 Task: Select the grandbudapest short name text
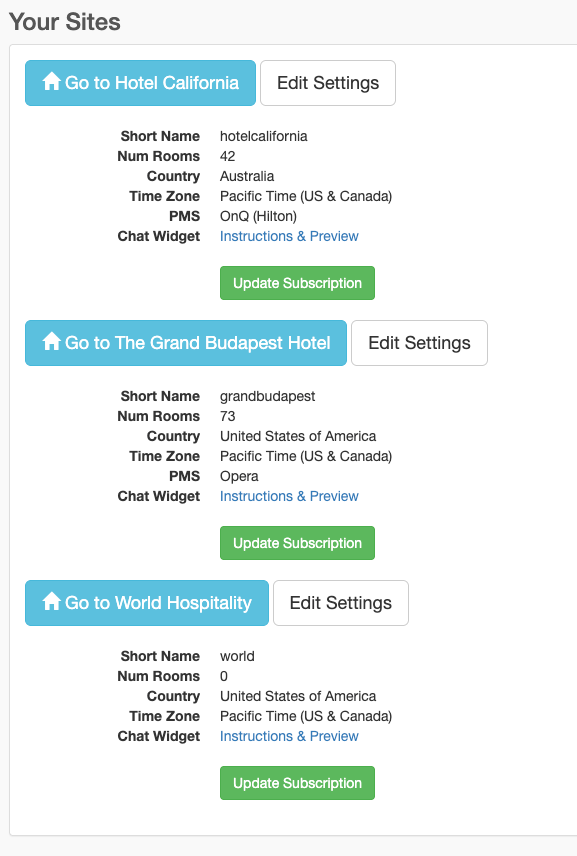coord(267,396)
